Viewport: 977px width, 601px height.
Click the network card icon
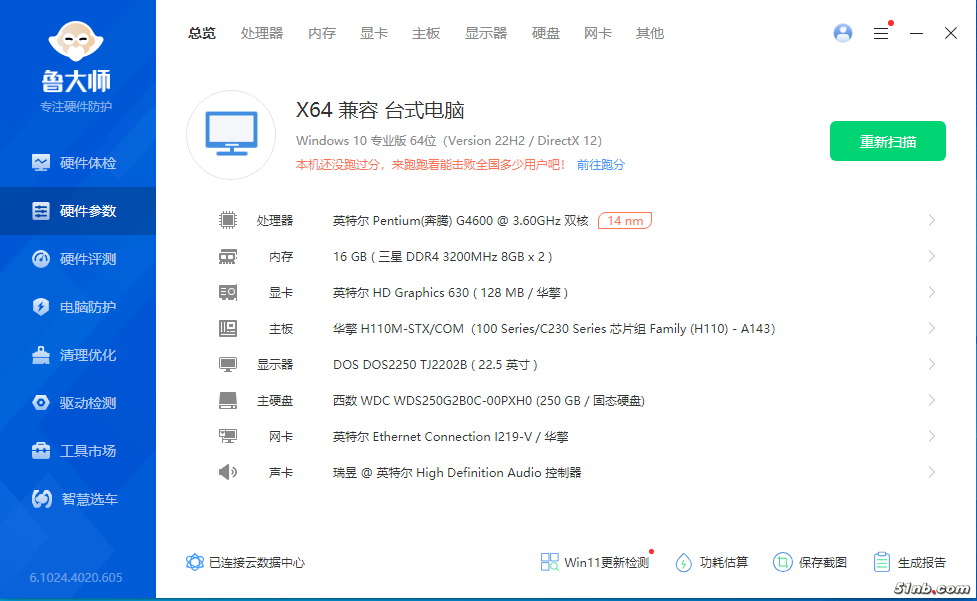point(228,436)
